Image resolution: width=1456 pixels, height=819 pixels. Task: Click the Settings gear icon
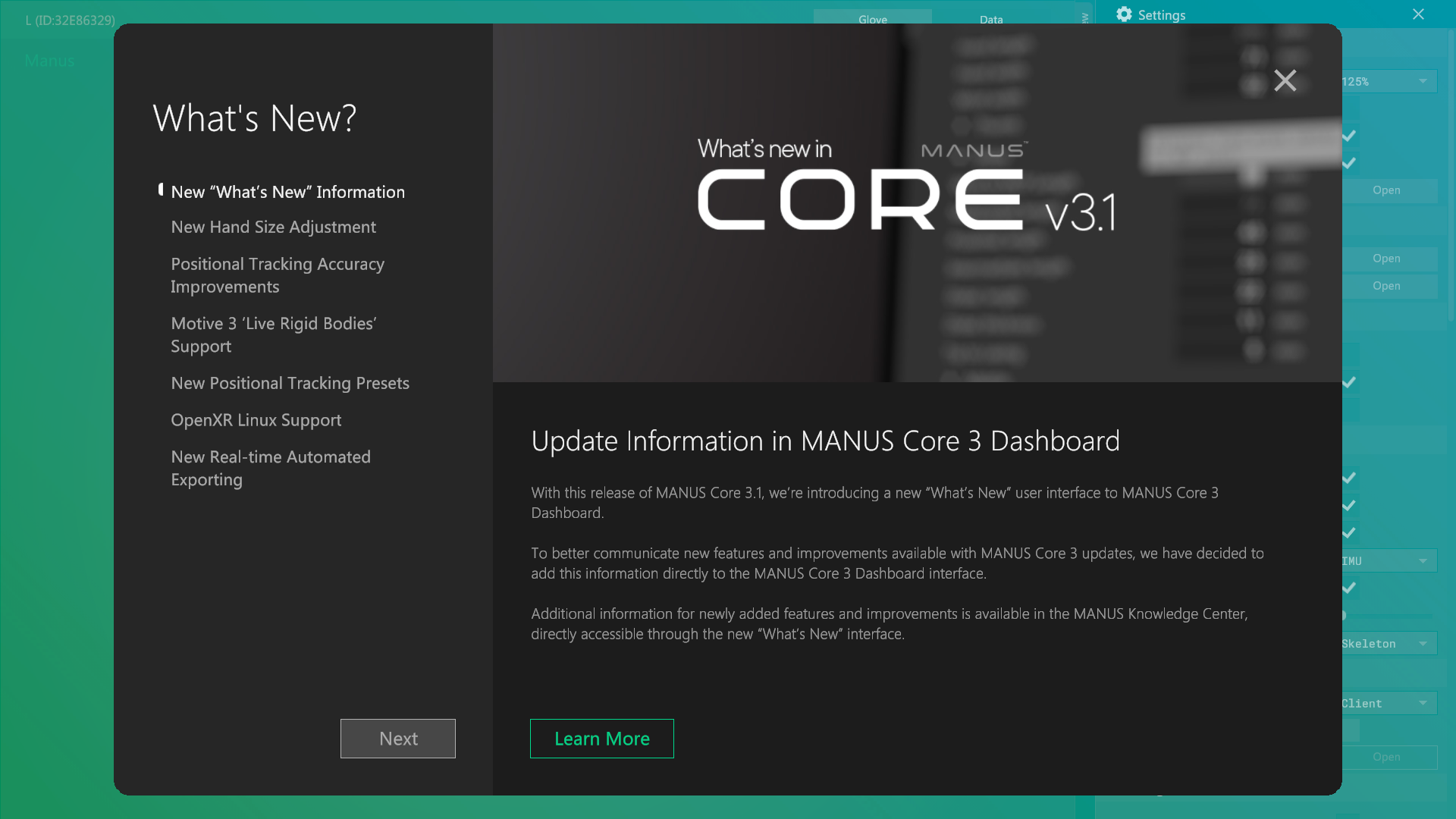tap(1124, 14)
